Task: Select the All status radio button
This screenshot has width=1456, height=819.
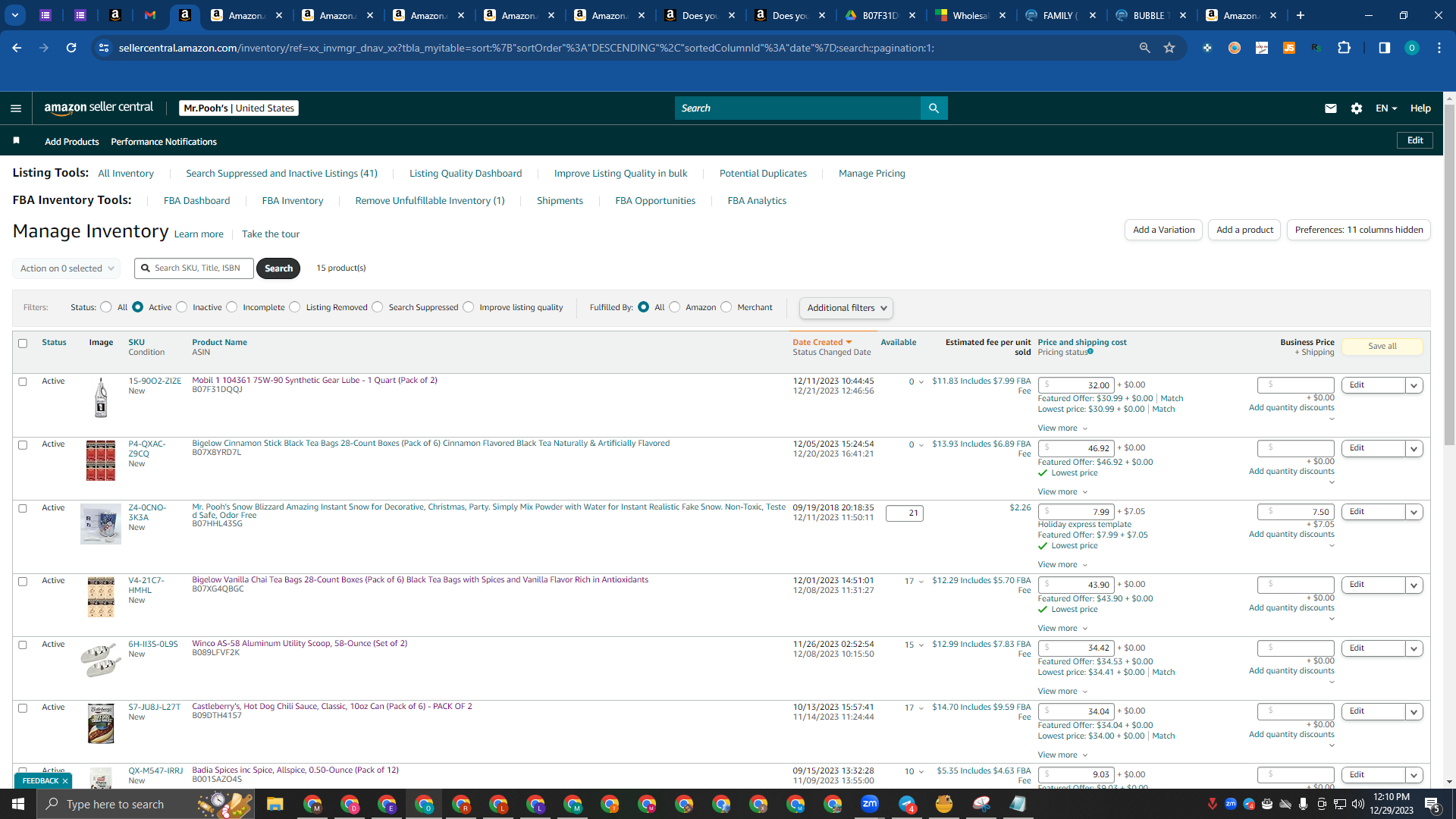Action: 106,307
